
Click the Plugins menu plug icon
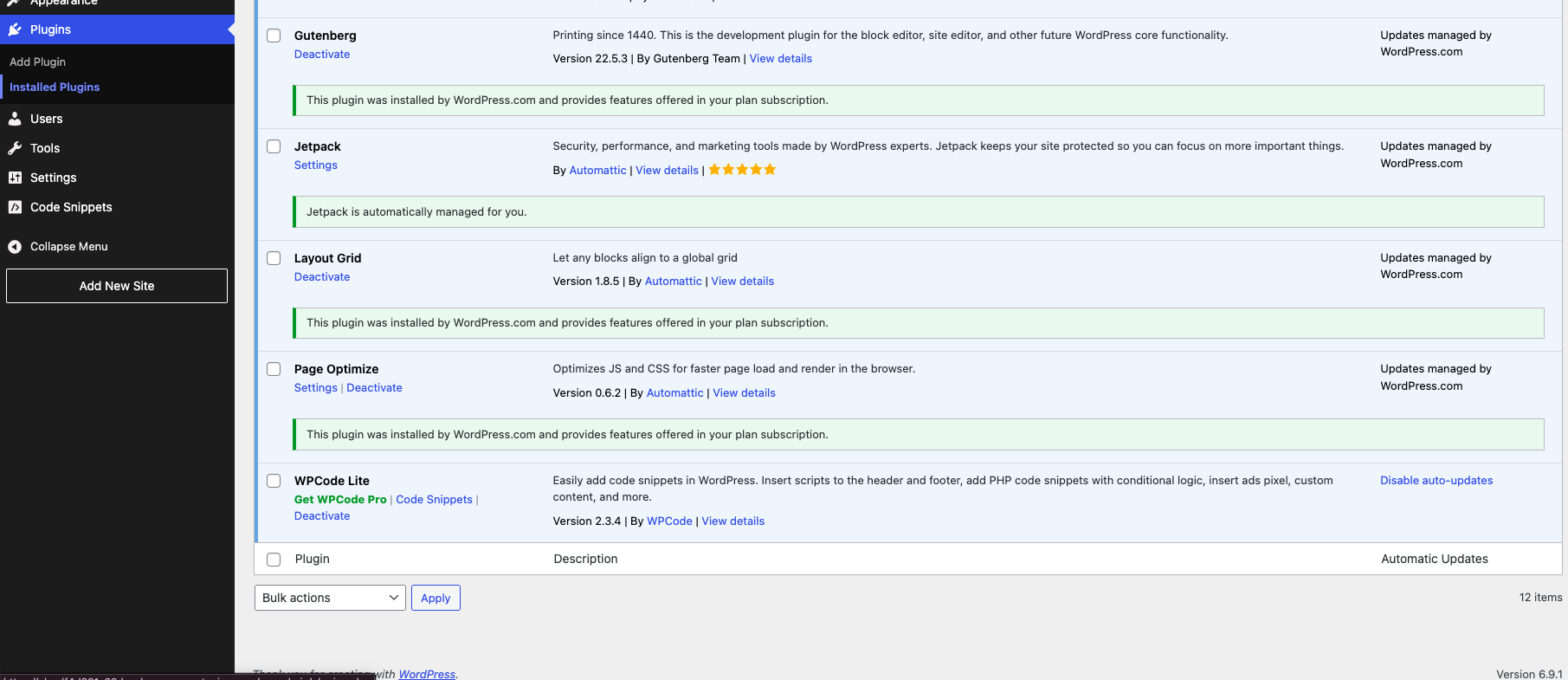pyautogui.click(x=15, y=29)
